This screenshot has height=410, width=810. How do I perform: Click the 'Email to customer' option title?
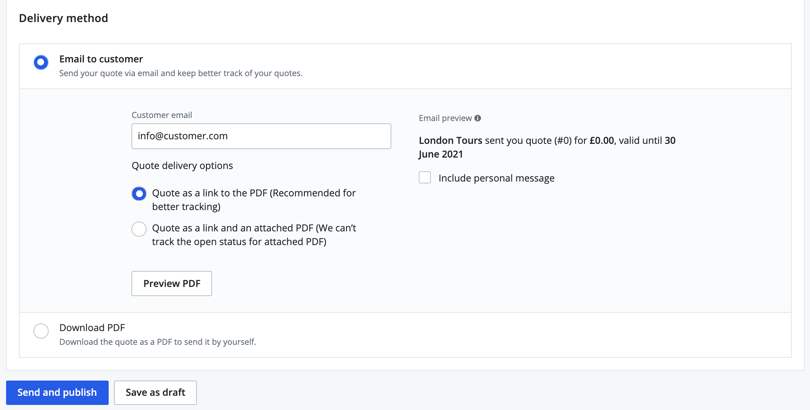pos(101,59)
